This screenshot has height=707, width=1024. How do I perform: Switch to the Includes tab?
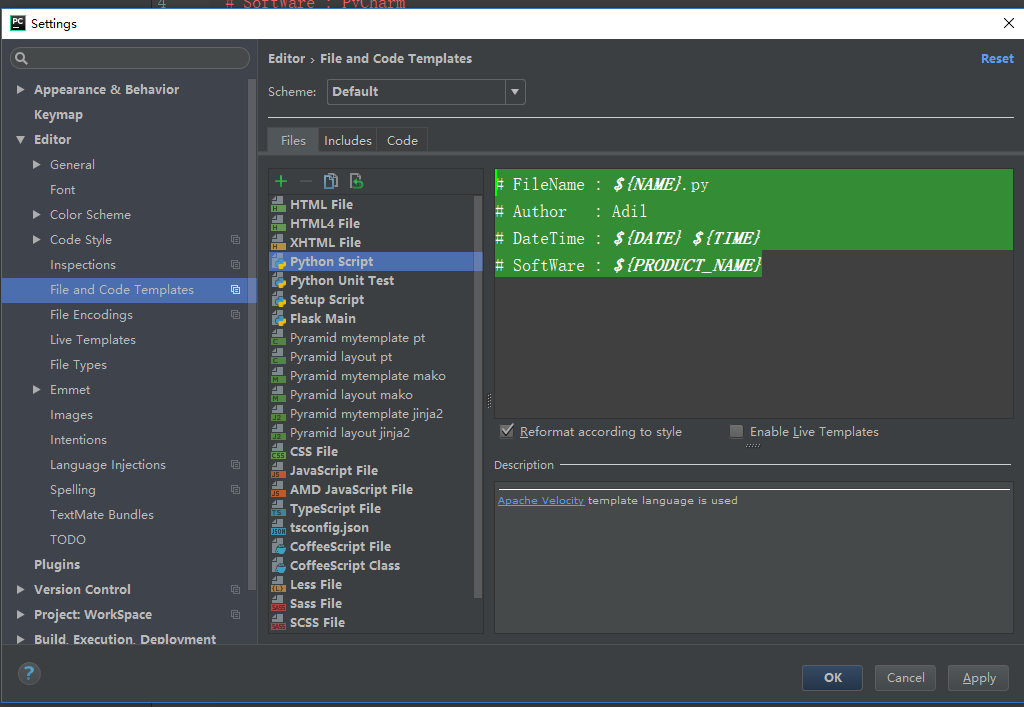[x=347, y=140]
